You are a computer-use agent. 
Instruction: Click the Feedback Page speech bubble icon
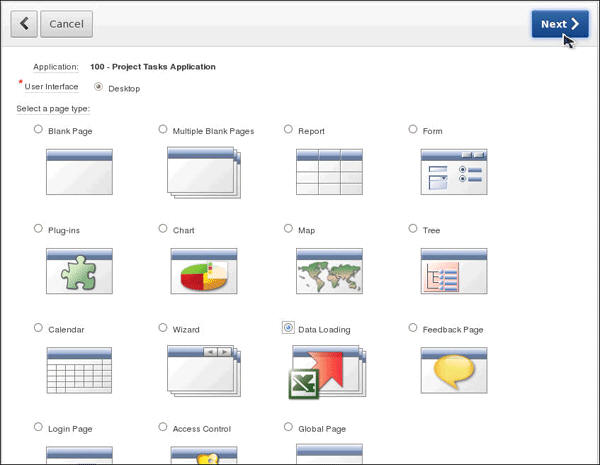click(x=454, y=370)
